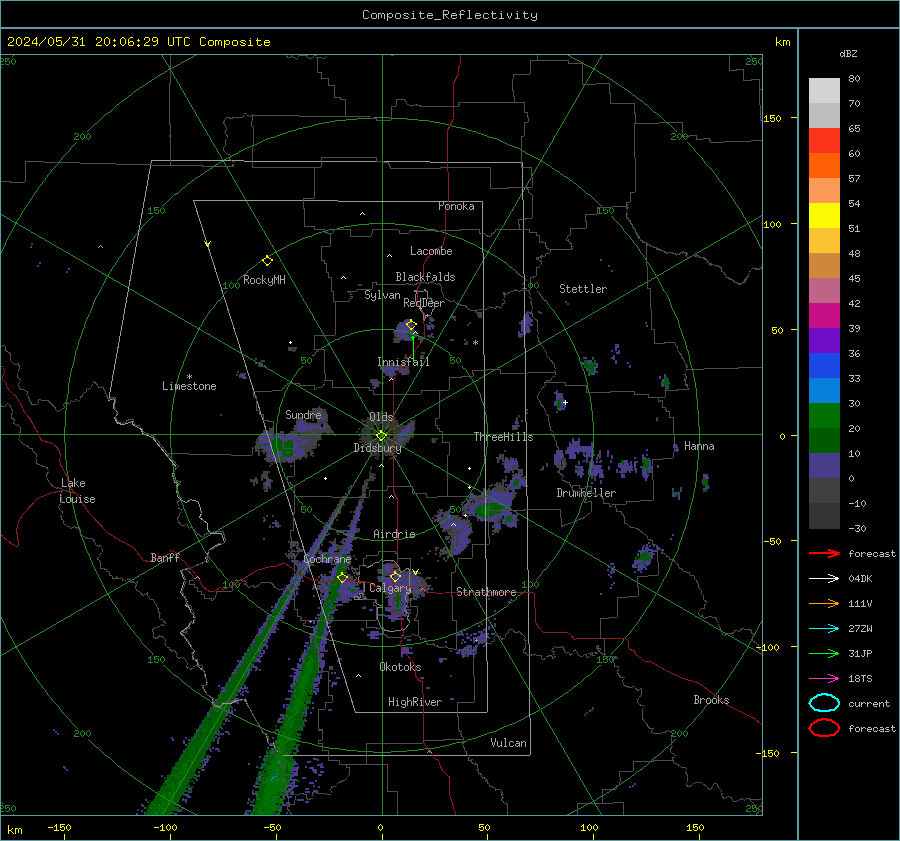
Task: Click the Vulcan label
Action: pyautogui.click(x=508, y=743)
